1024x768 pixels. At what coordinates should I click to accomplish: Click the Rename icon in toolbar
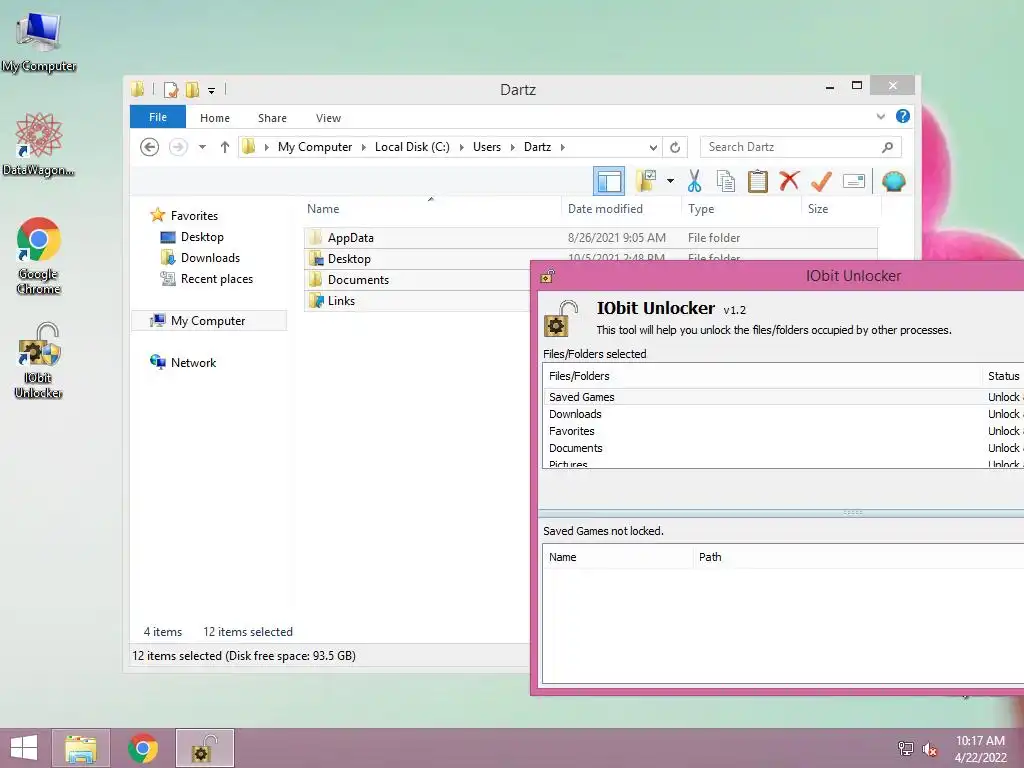(854, 181)
